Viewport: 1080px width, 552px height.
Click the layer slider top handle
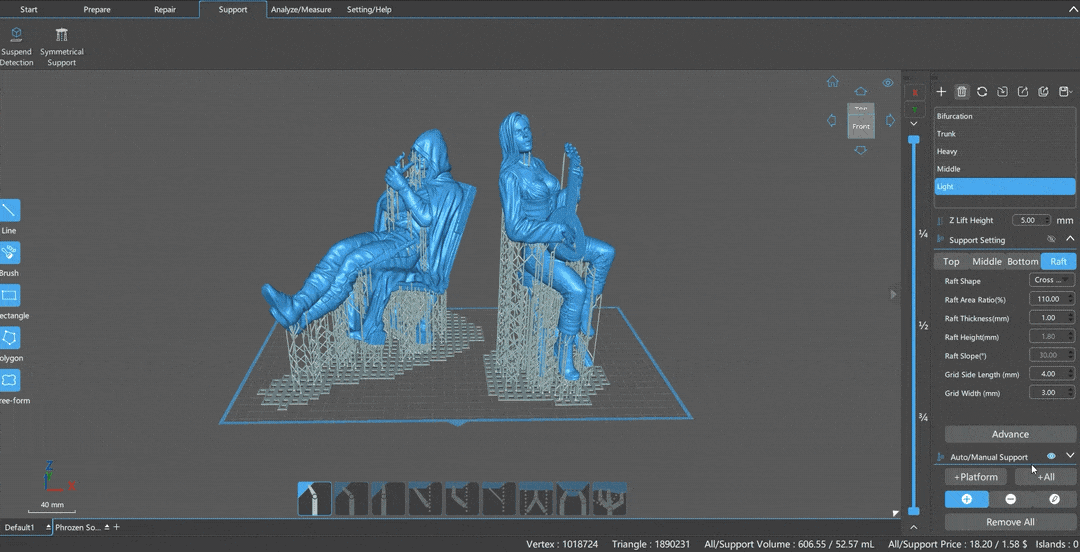(913, 141)
